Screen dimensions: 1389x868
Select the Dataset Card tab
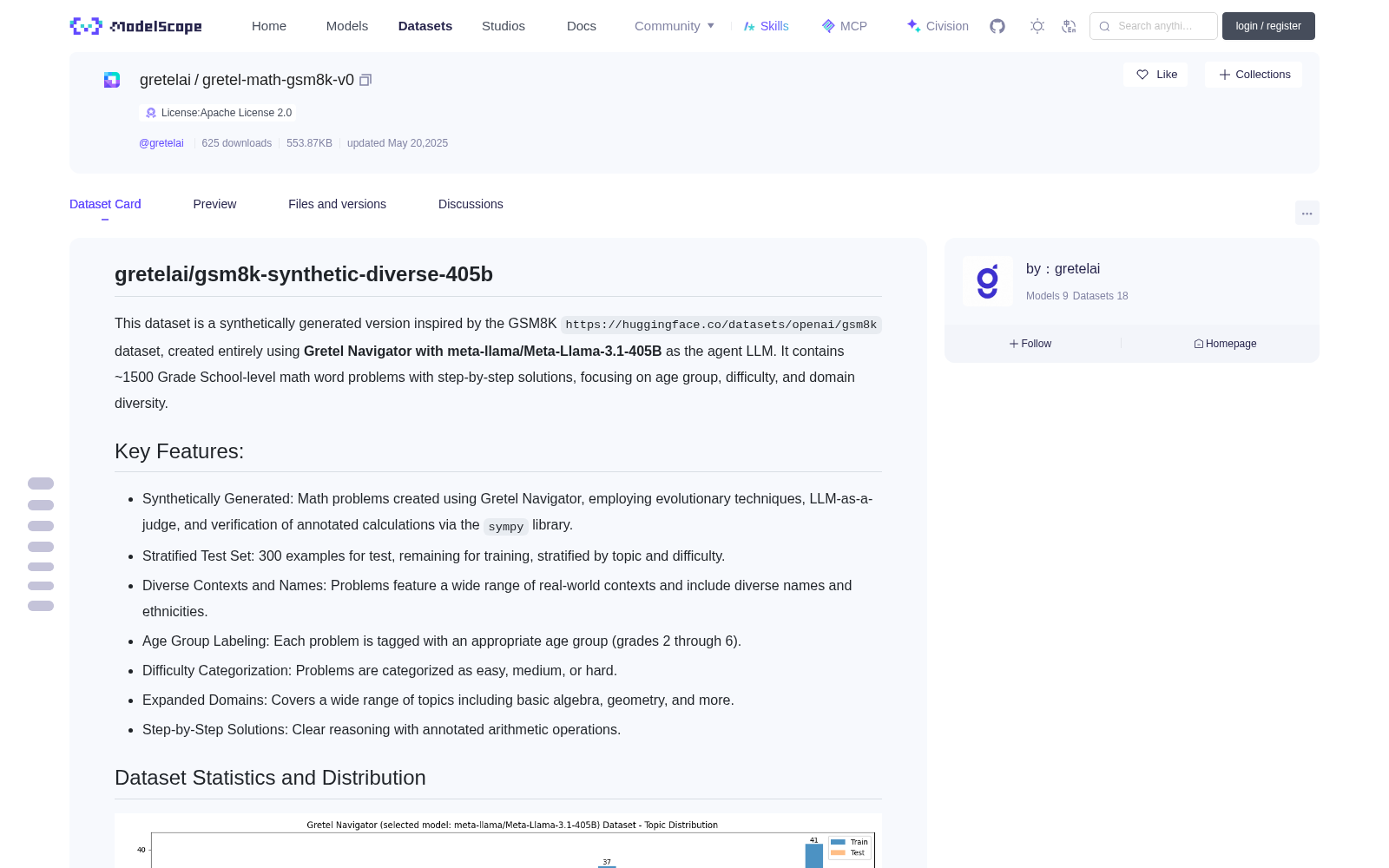pyautogui.click(x=105, y=204)
